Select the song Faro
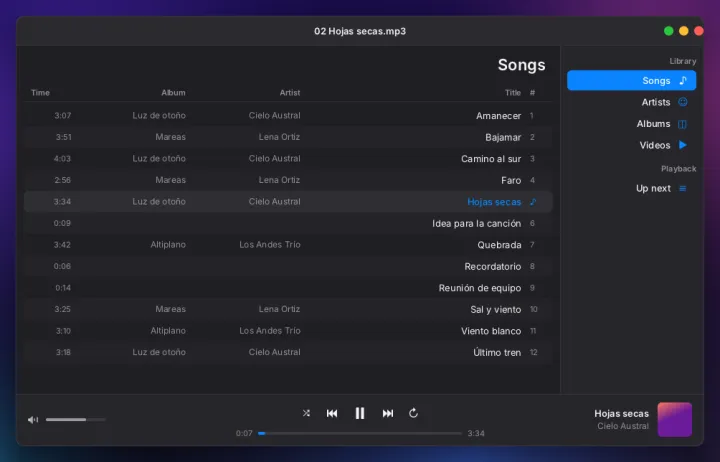The image size is (720, 462). click(x=288, y=180)
